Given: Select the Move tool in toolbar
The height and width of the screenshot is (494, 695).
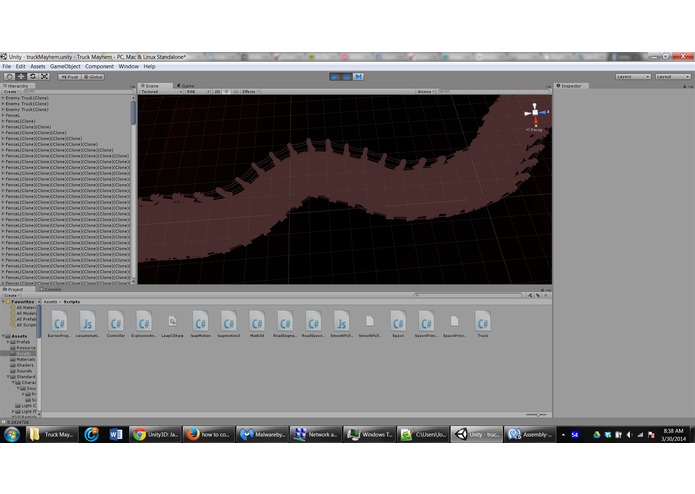Looking at the screenshot, I should [21, 77].
